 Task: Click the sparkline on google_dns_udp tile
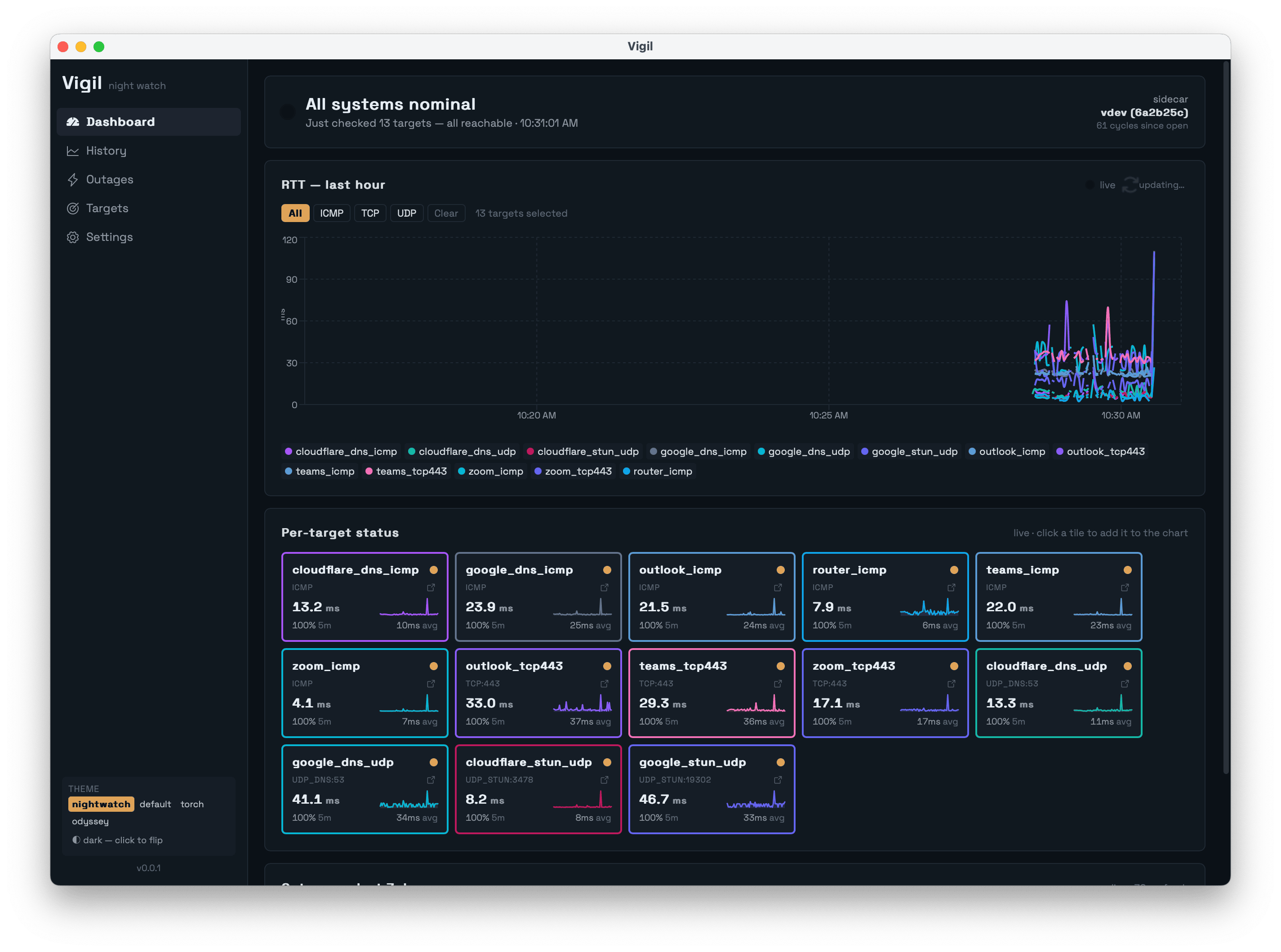(409, 799)
